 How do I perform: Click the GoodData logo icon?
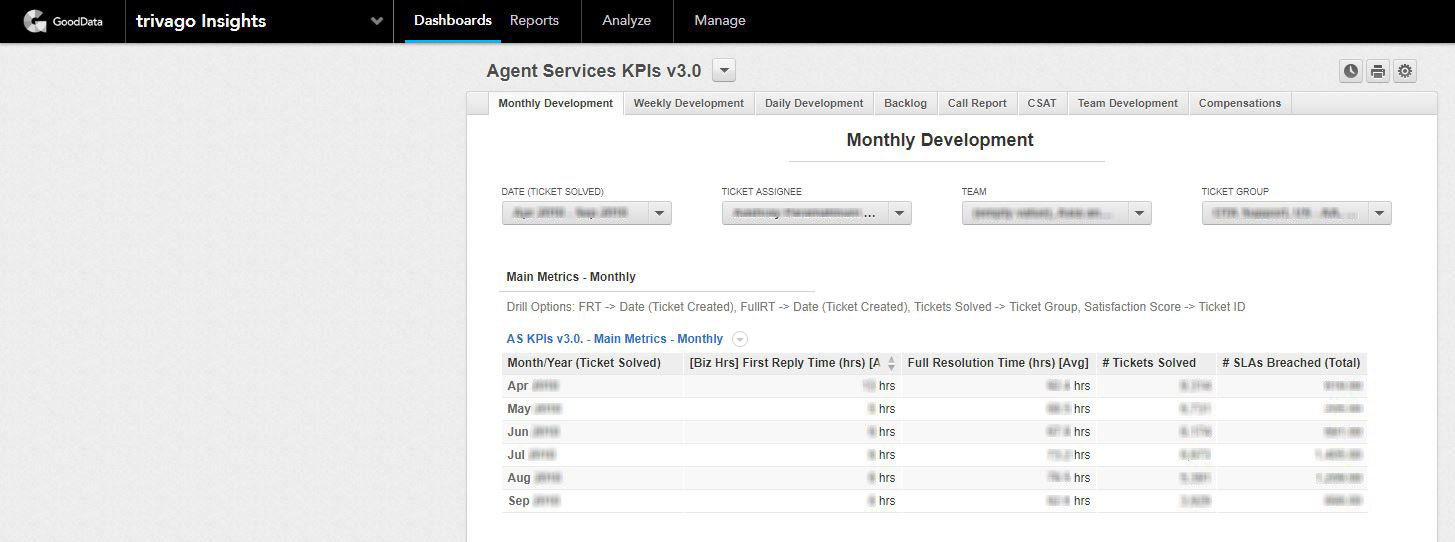pos(35,21)
